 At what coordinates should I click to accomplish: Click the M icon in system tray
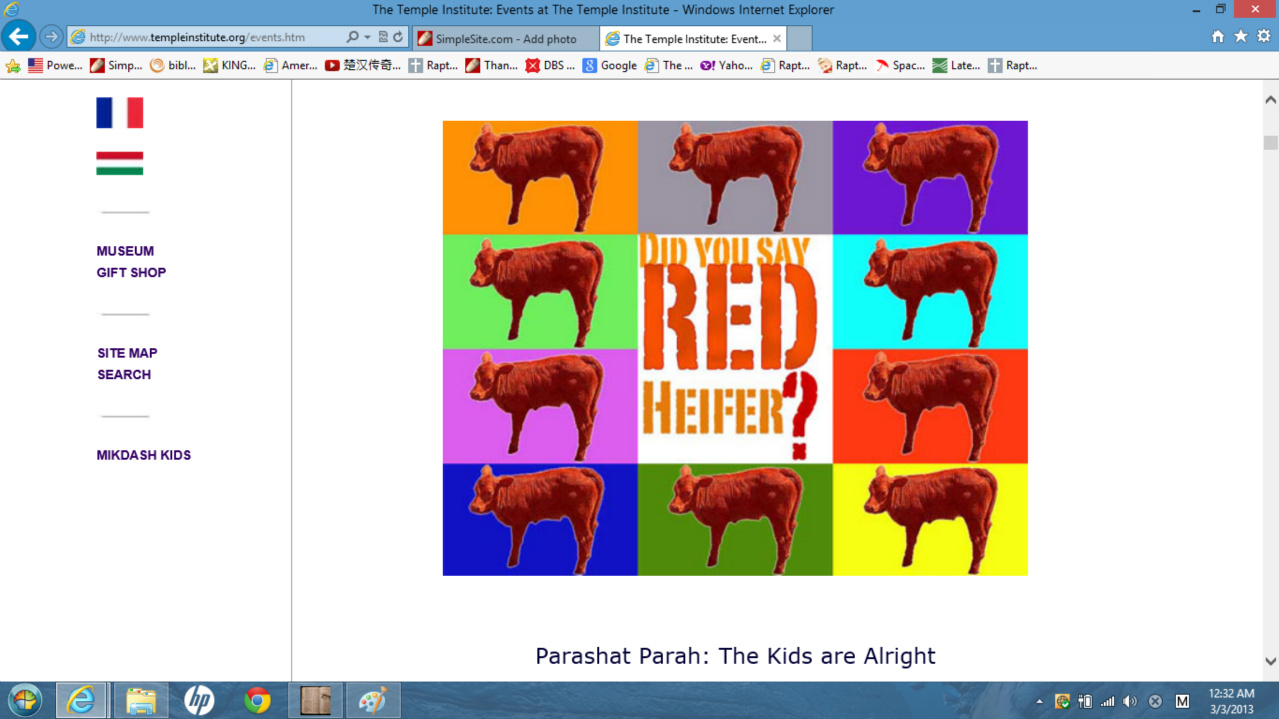[x=1182, y=701]
